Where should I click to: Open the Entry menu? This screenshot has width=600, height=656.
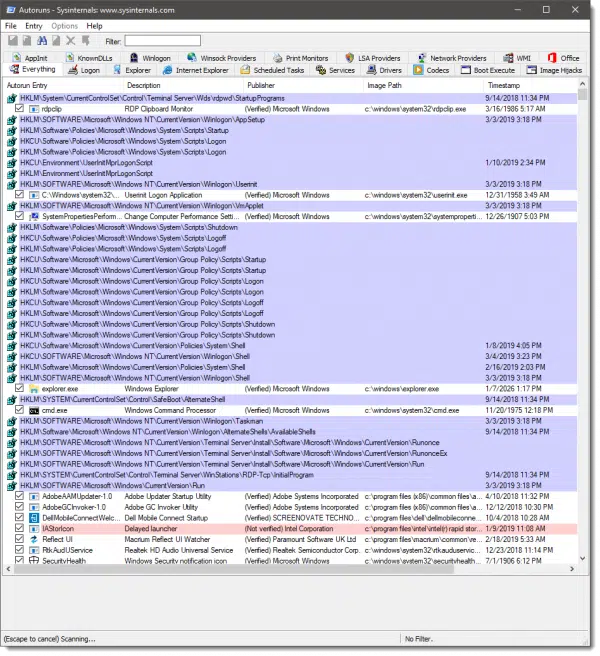tap(34, 26)
